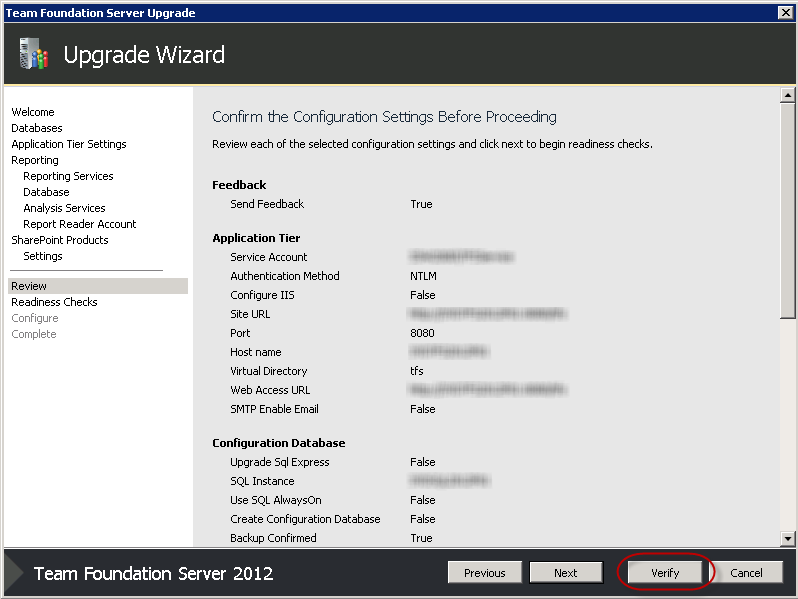Select the Database sub-step under Reporting

(46, 192)
